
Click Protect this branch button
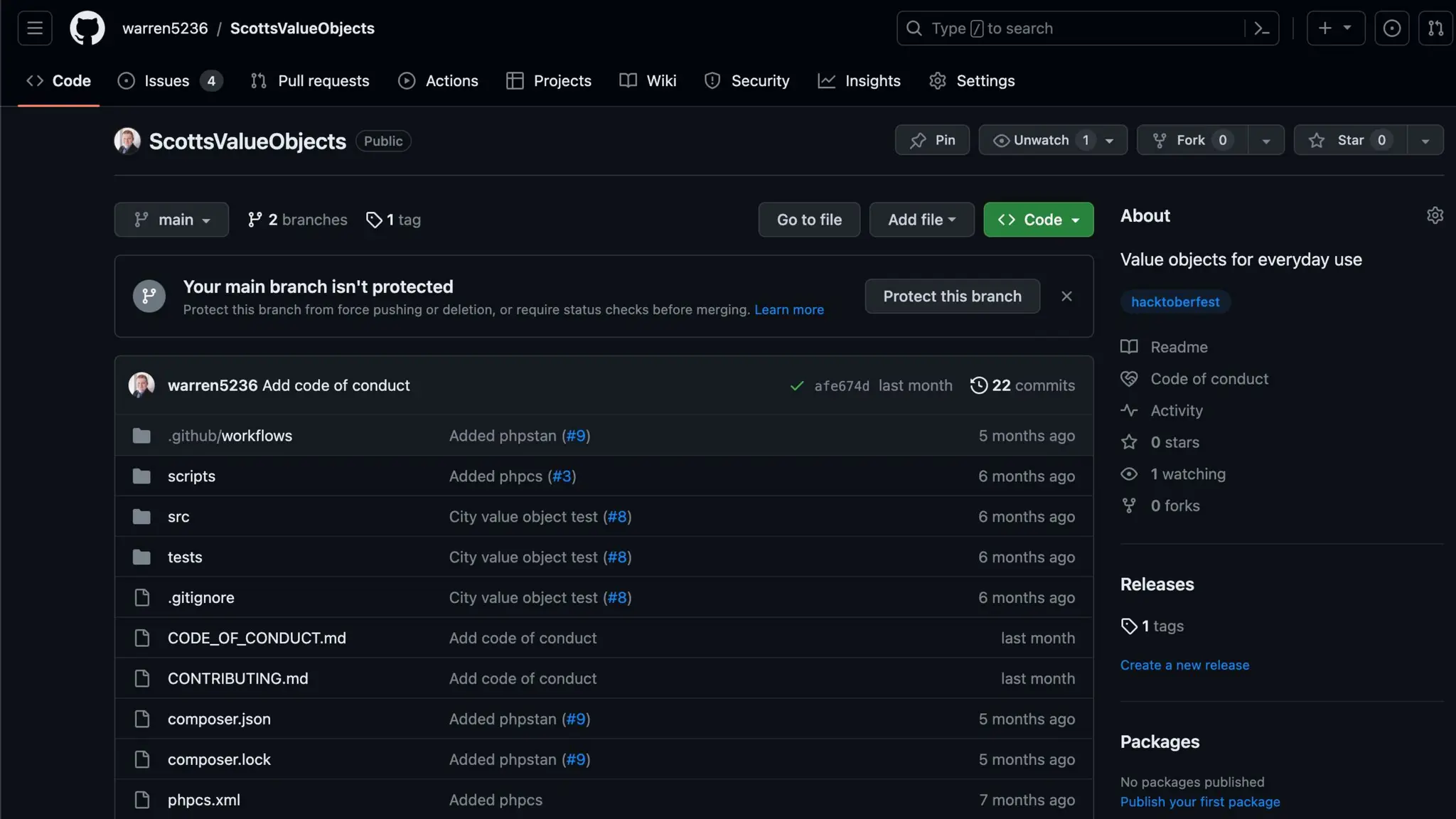pos(952,296)
